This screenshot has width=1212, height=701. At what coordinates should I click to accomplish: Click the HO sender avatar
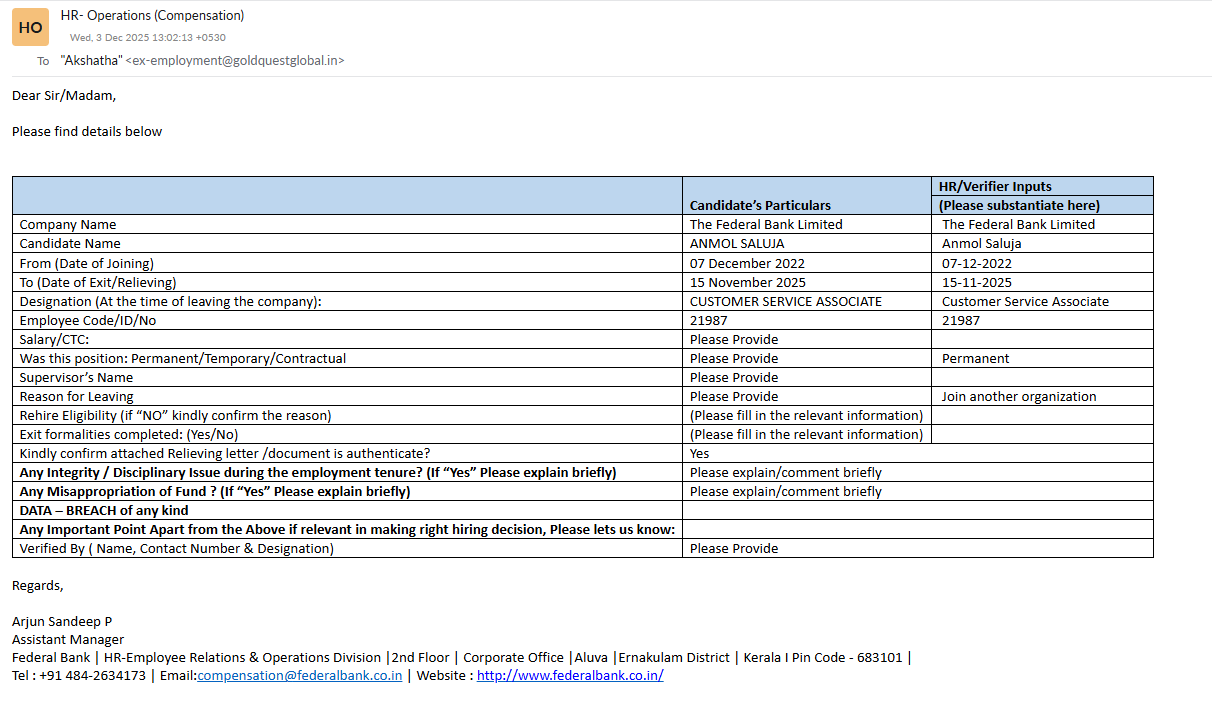click(30, 28)
